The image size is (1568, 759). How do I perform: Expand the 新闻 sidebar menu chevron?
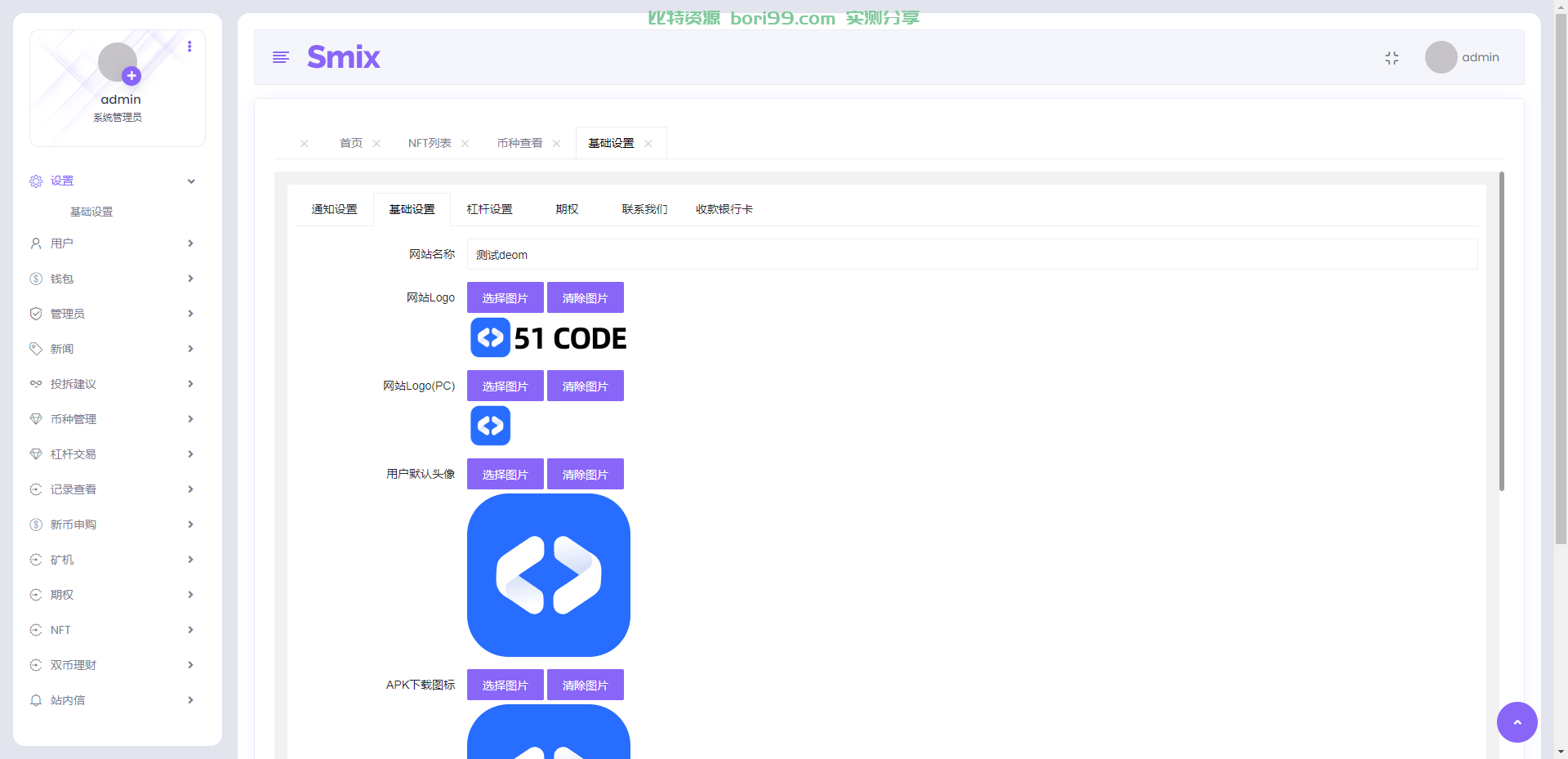(x=190, y=349)
